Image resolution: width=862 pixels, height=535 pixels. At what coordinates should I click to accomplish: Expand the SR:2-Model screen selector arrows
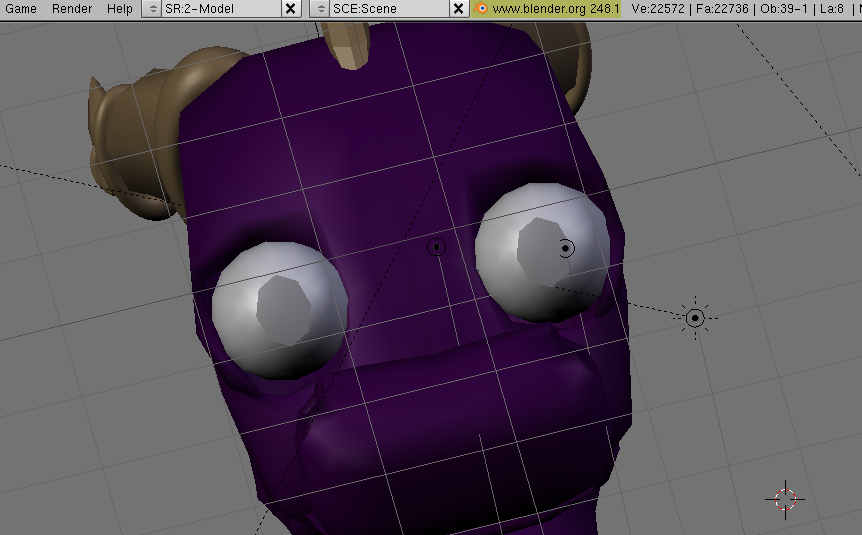point(152,9)
